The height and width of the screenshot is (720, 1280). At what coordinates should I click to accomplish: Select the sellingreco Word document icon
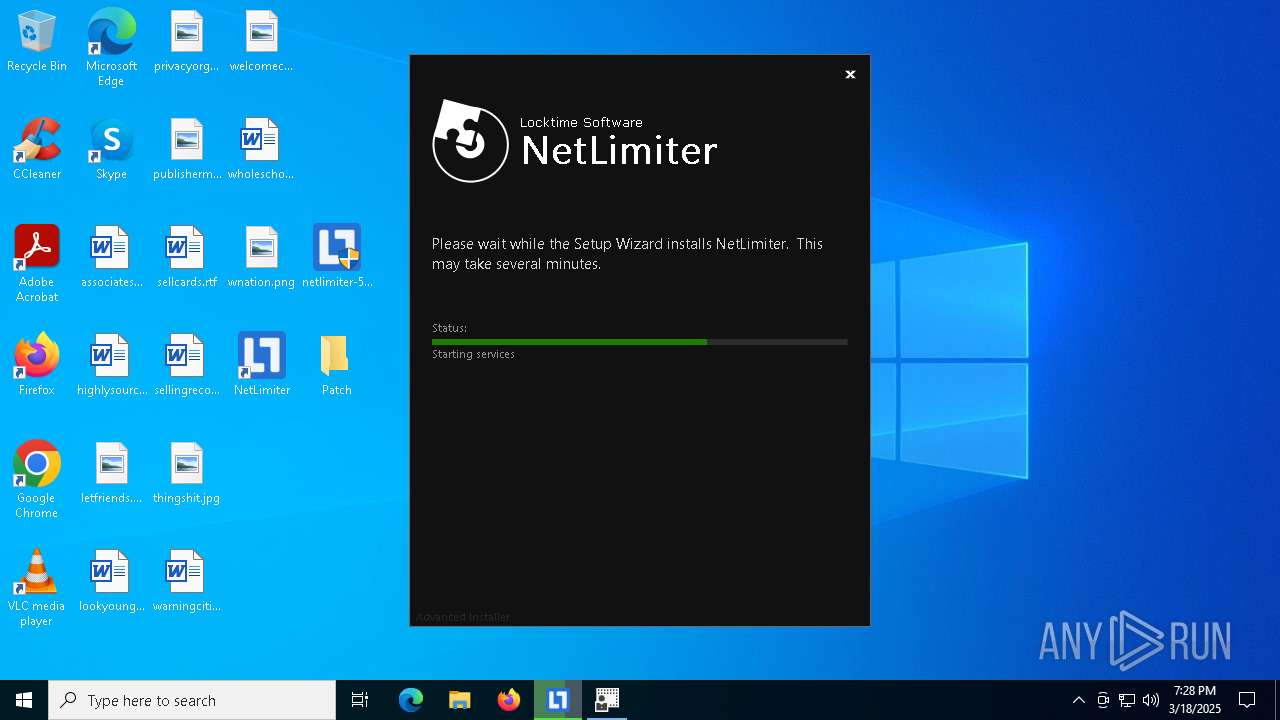(x=186, y=366)
